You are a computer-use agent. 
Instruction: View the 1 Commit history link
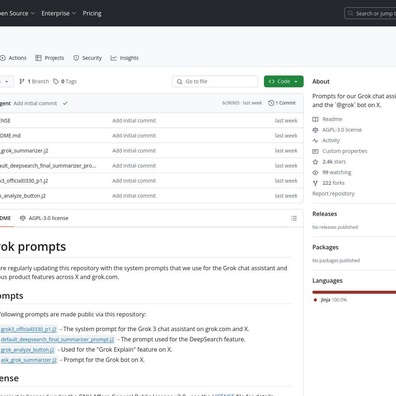[x=282, y=103]
